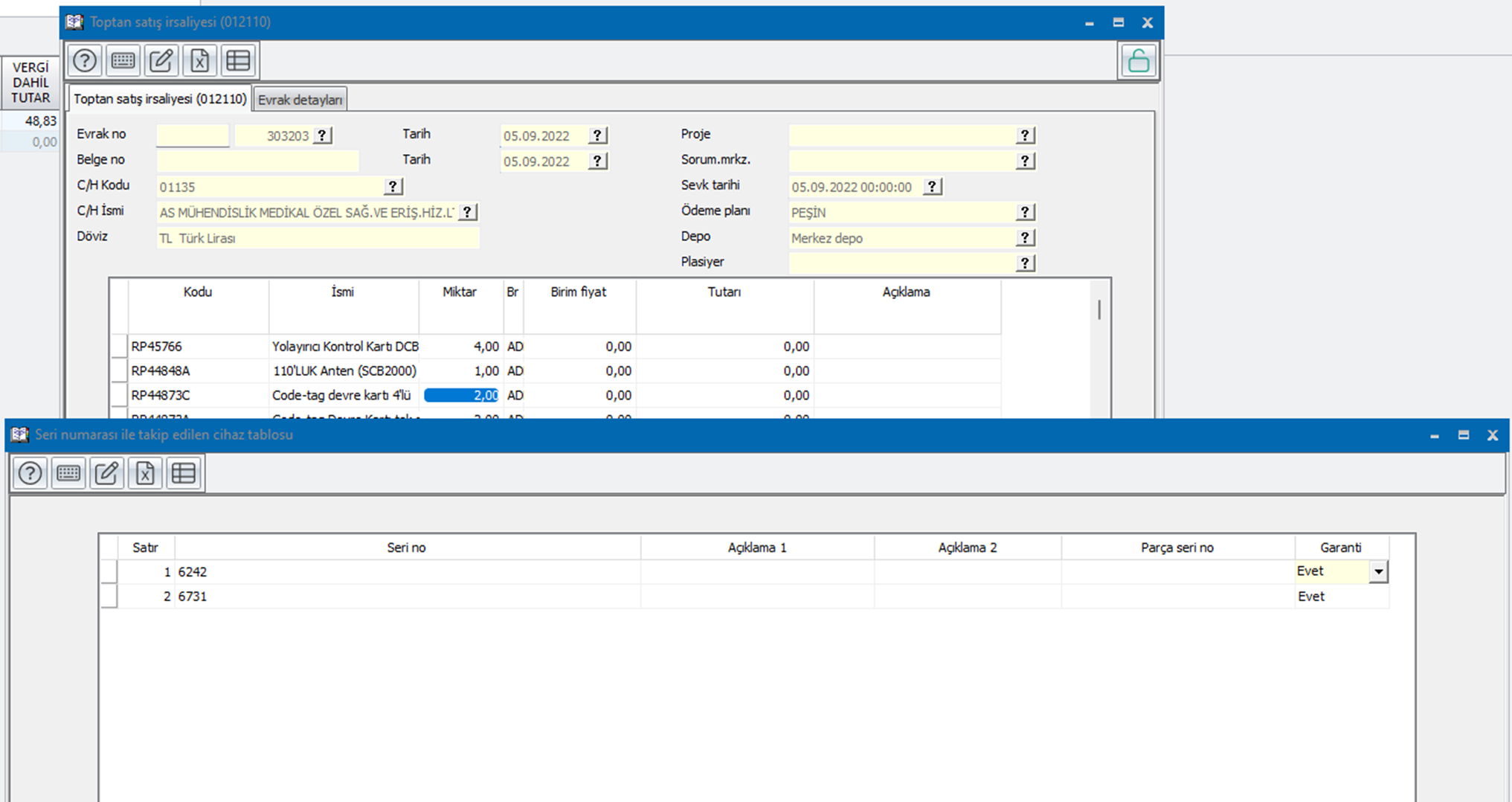Select row marker for RP45766 line

click(x=119, y=347)
